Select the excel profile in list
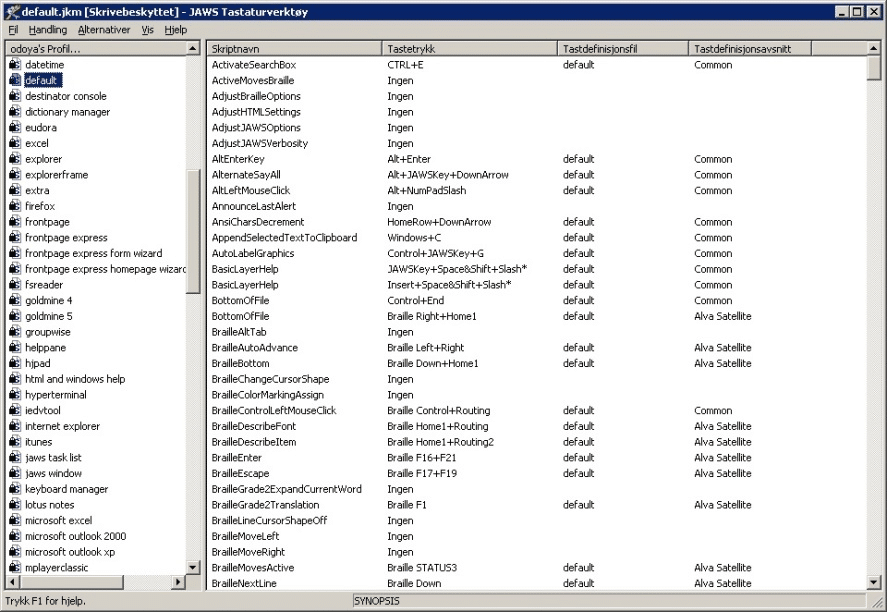This screenshot has height=612, width=887. (37, 143)
